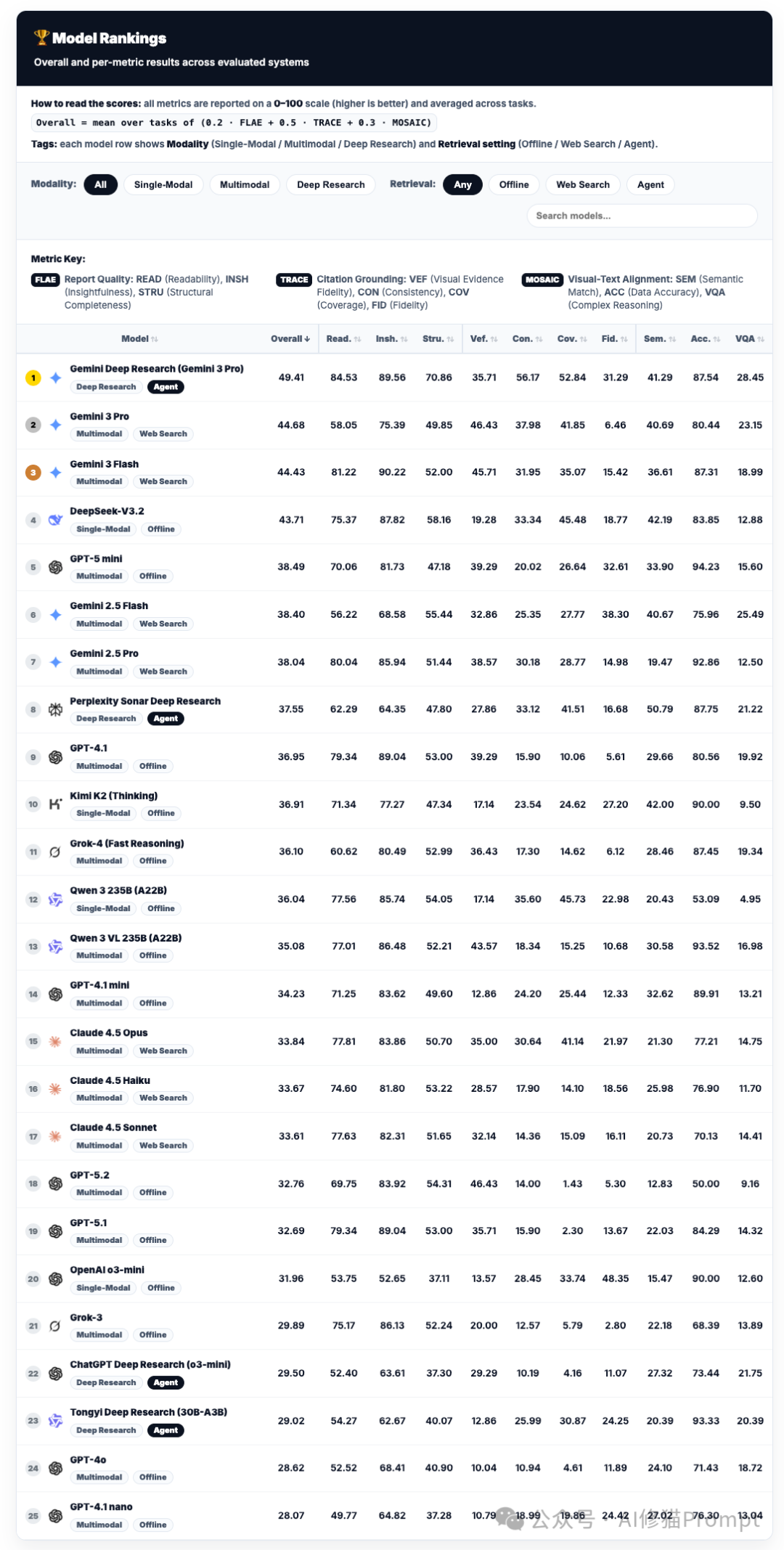Image resolution: width=784 pixels, height=1550 pixels.
Task: Click the Grok-4 (Fast Reasoning) logo icon
Action: tap(55, 852)
